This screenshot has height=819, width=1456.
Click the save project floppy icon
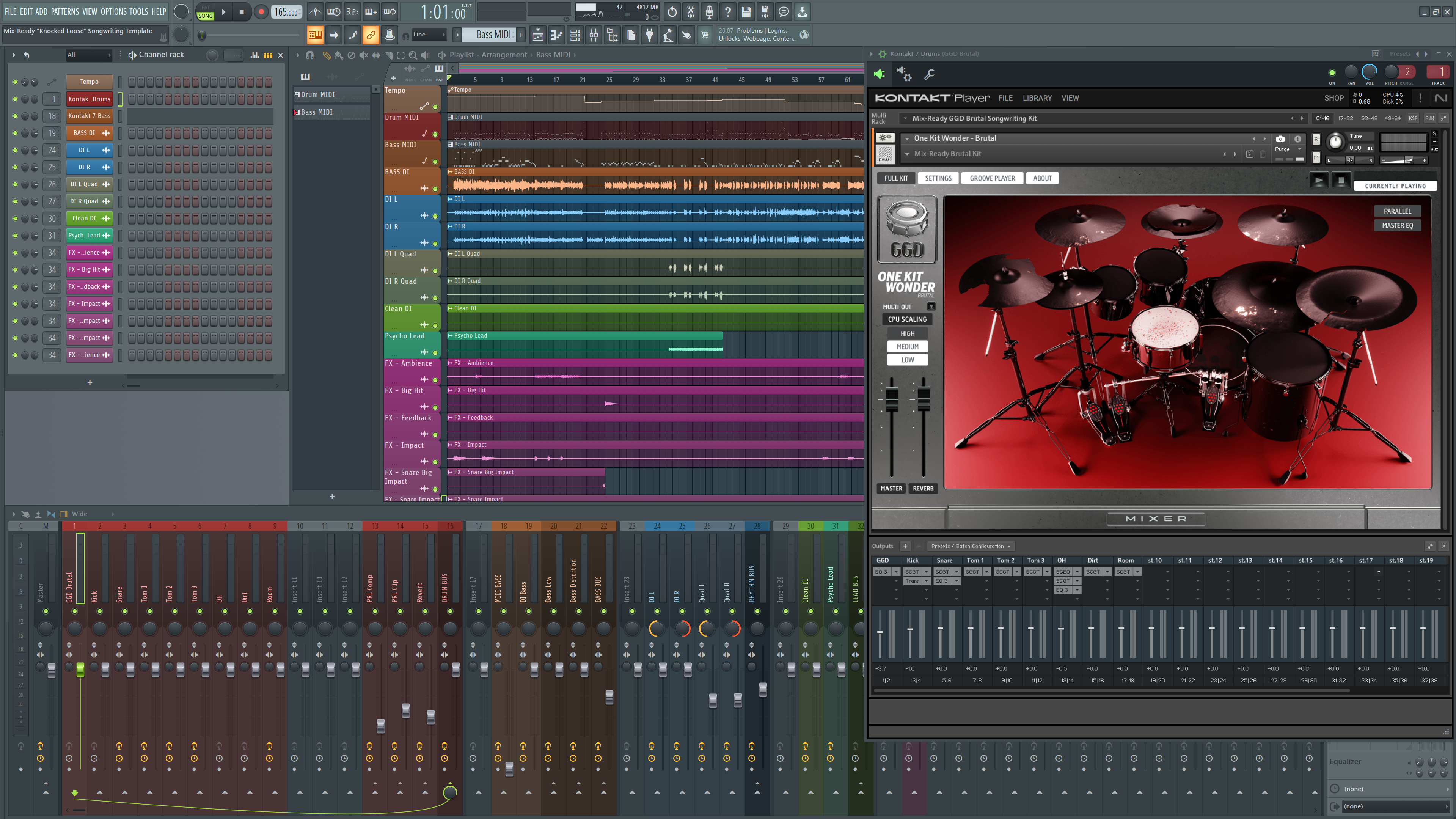point(746,11)
